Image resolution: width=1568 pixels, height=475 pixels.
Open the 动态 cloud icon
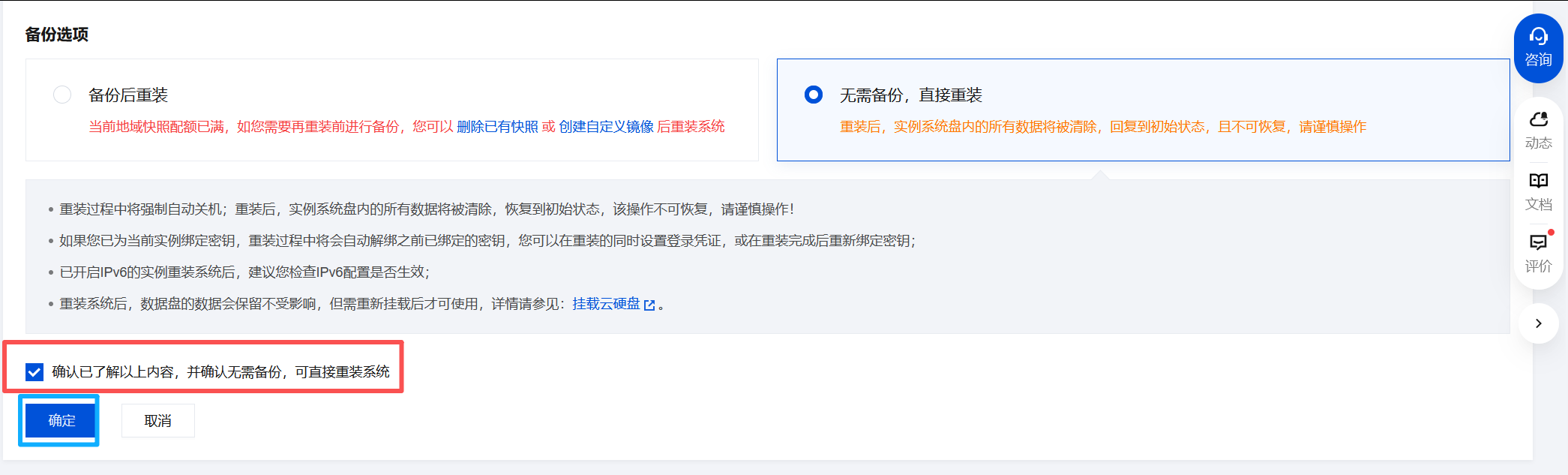point(1538,119)
